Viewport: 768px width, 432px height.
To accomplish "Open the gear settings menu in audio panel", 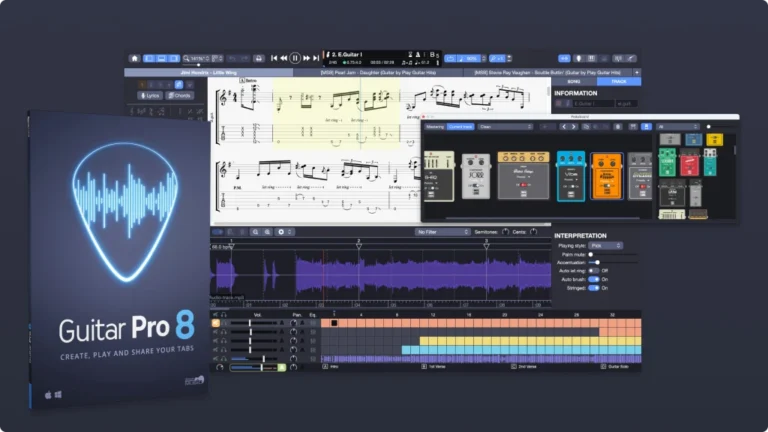I will (x=284, y=232).
